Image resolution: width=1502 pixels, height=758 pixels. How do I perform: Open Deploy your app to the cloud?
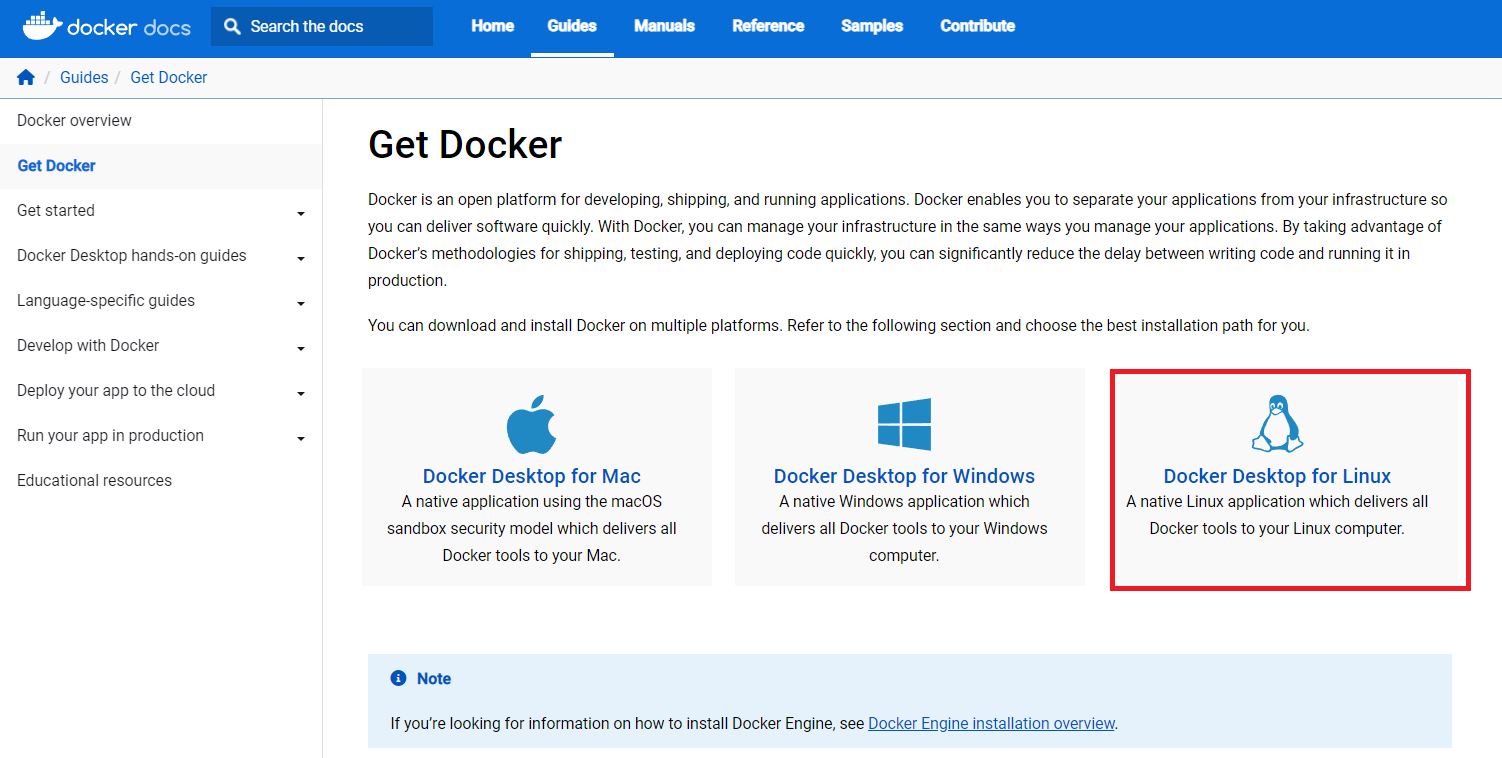tap(116, 391)
